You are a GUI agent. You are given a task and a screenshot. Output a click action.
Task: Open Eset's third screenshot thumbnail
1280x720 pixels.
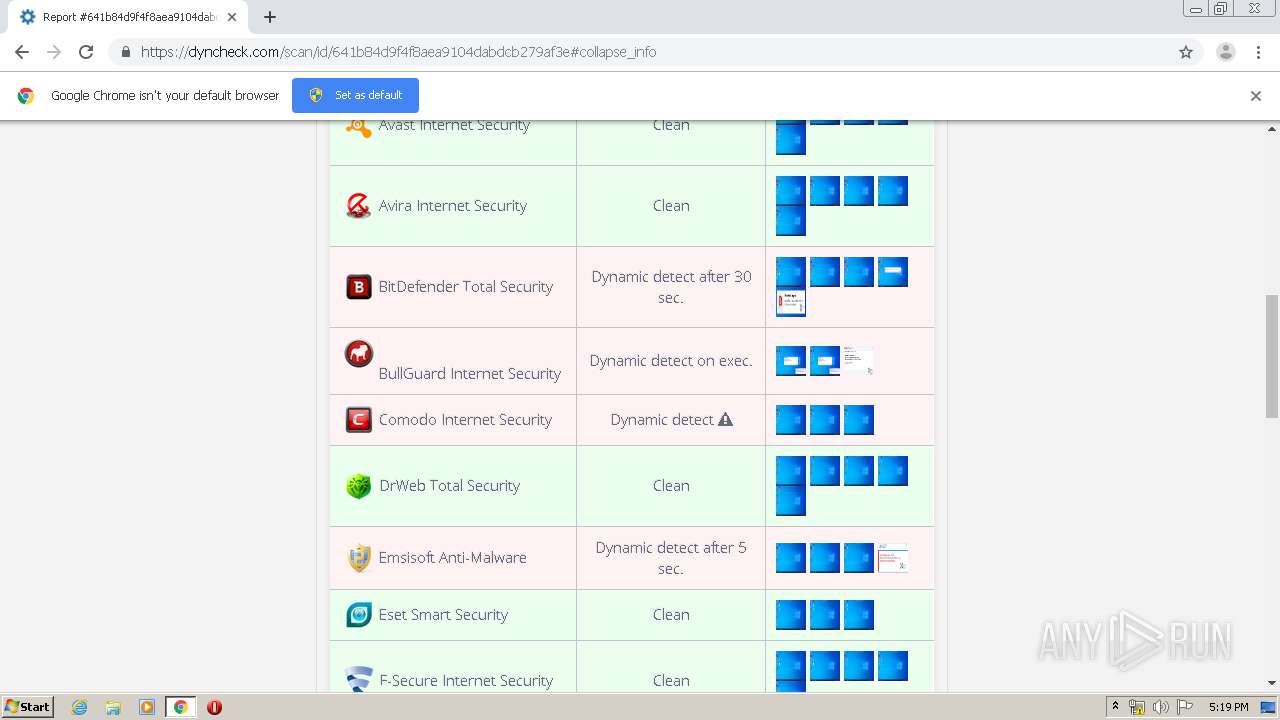pos(859,615)
